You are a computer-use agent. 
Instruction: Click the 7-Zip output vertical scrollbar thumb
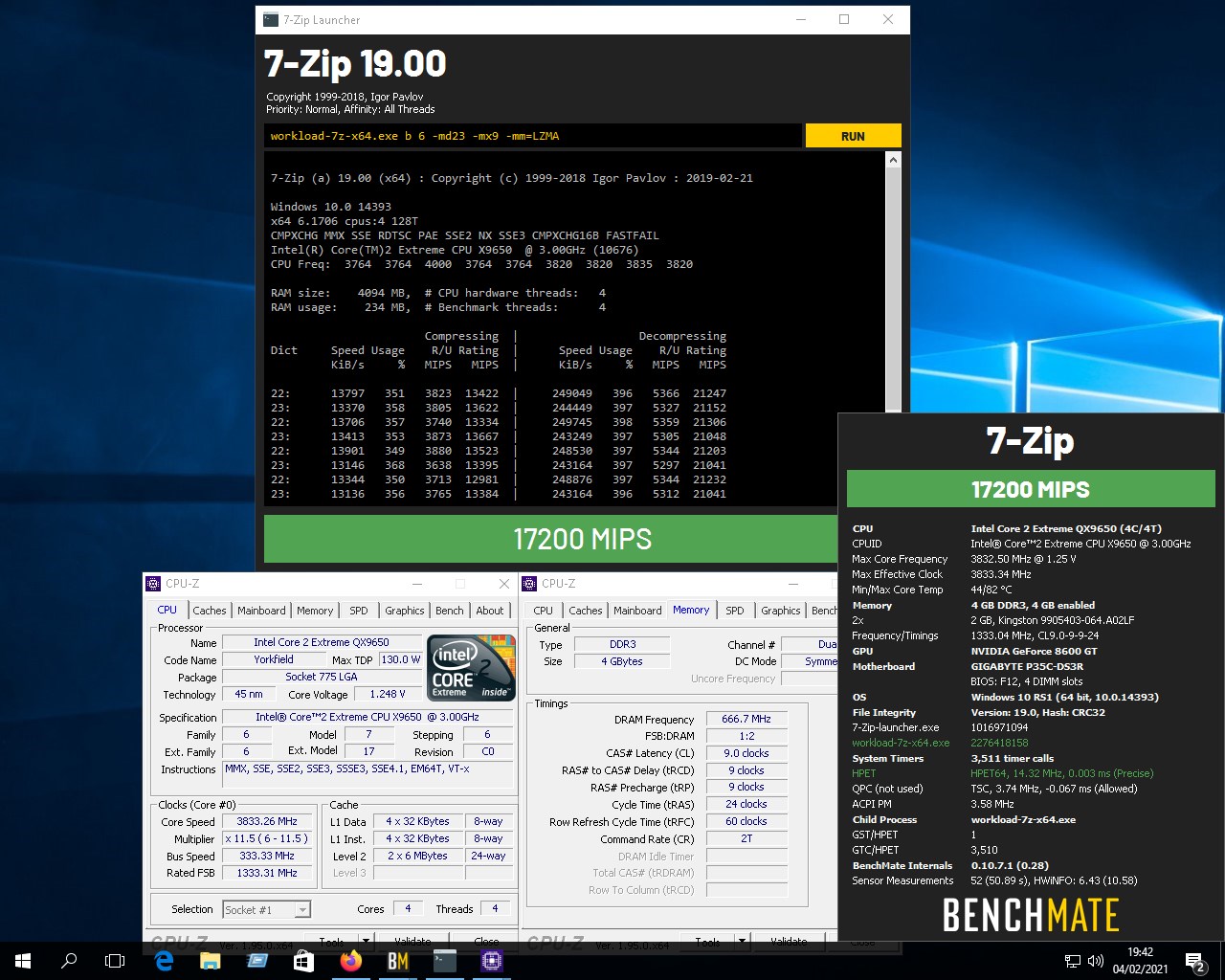pos(893,289)
